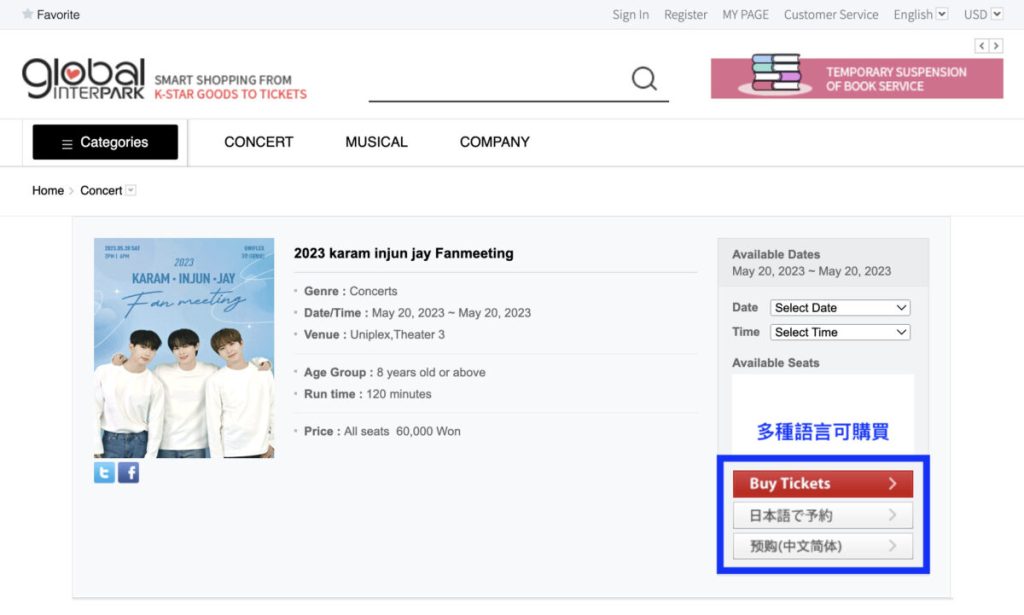Share on Facebook icon

(128, 473)
